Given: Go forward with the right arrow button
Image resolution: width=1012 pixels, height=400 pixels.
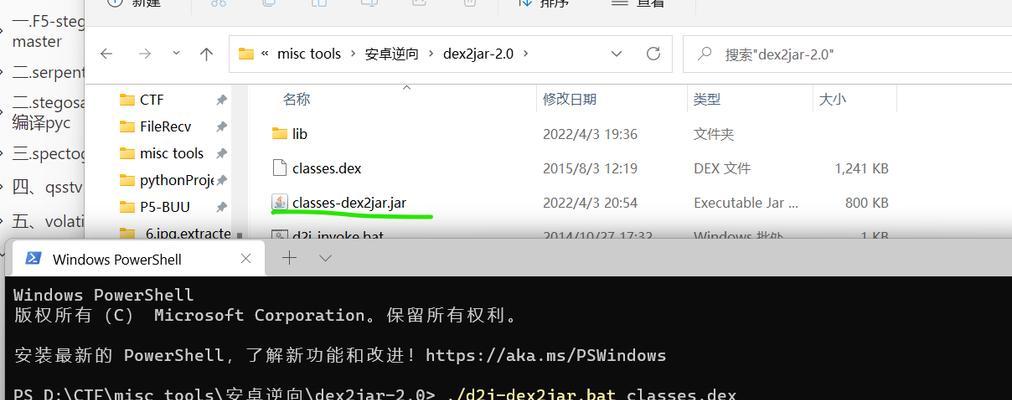Looking at the screenshot, I should coord(145,54).
